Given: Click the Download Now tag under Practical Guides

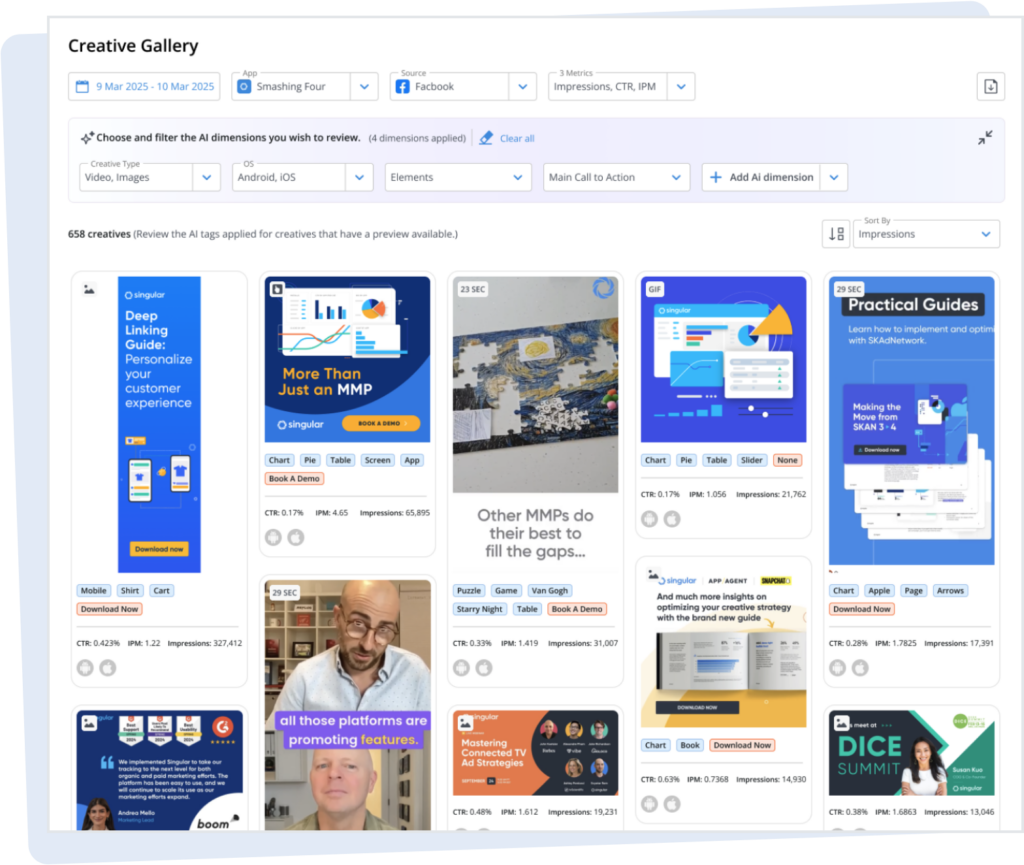Looking at the screenshot, I should pos(862,609).
